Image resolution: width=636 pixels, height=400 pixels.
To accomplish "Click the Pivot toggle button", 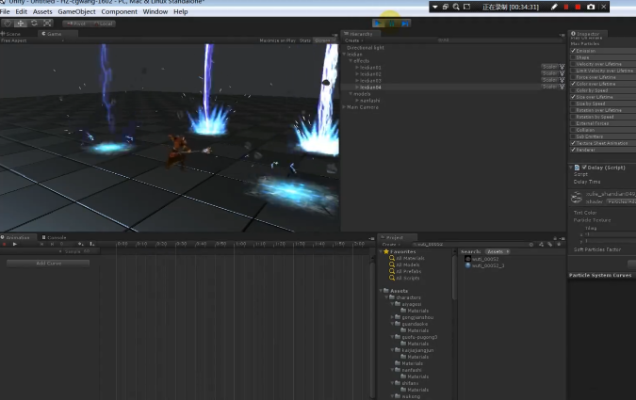I will pos(76,22).
